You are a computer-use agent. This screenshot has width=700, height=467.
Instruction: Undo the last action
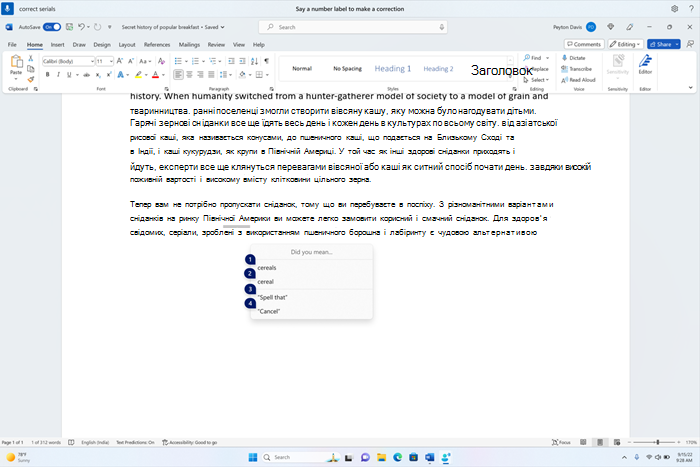coord(81,27)
